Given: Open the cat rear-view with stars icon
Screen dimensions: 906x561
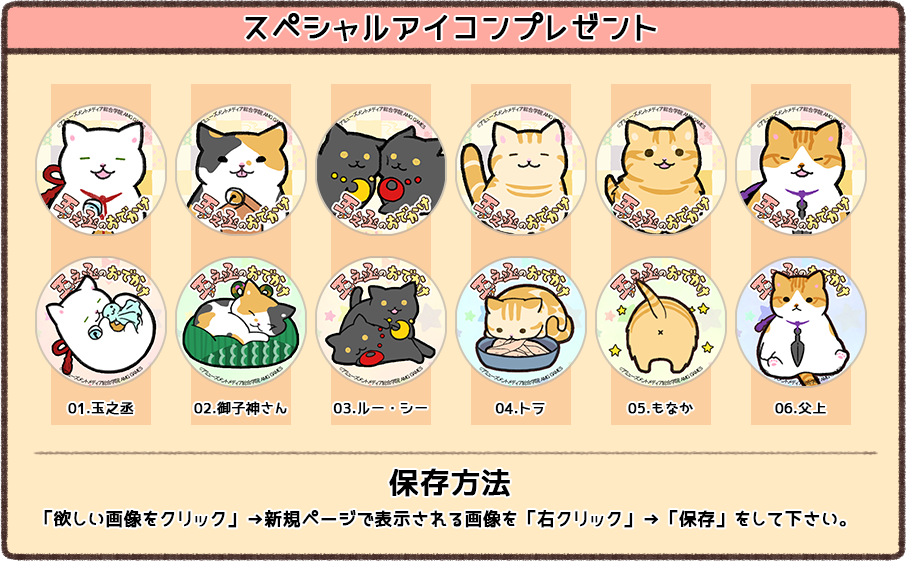Looking at the screenshot, I should (x=660, y=322).
